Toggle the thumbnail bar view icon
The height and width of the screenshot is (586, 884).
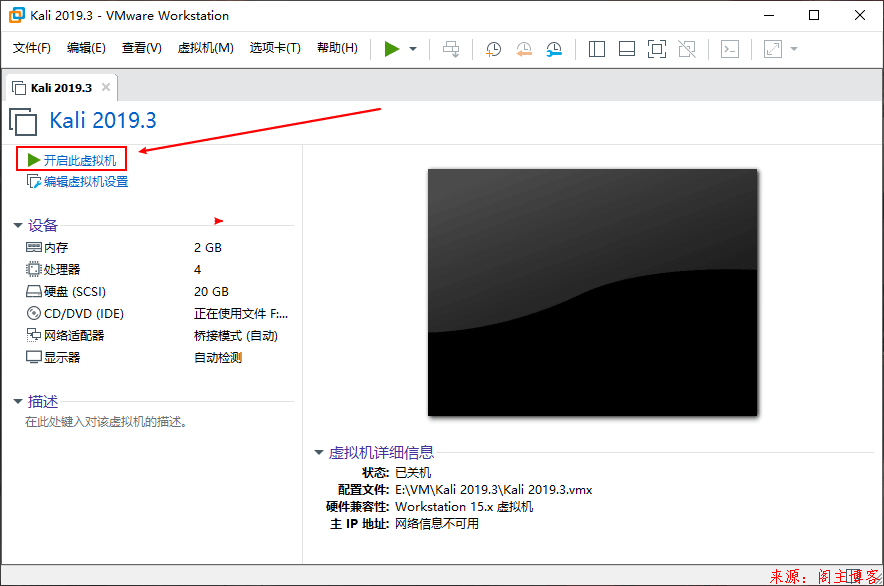(x=627, y=49)
